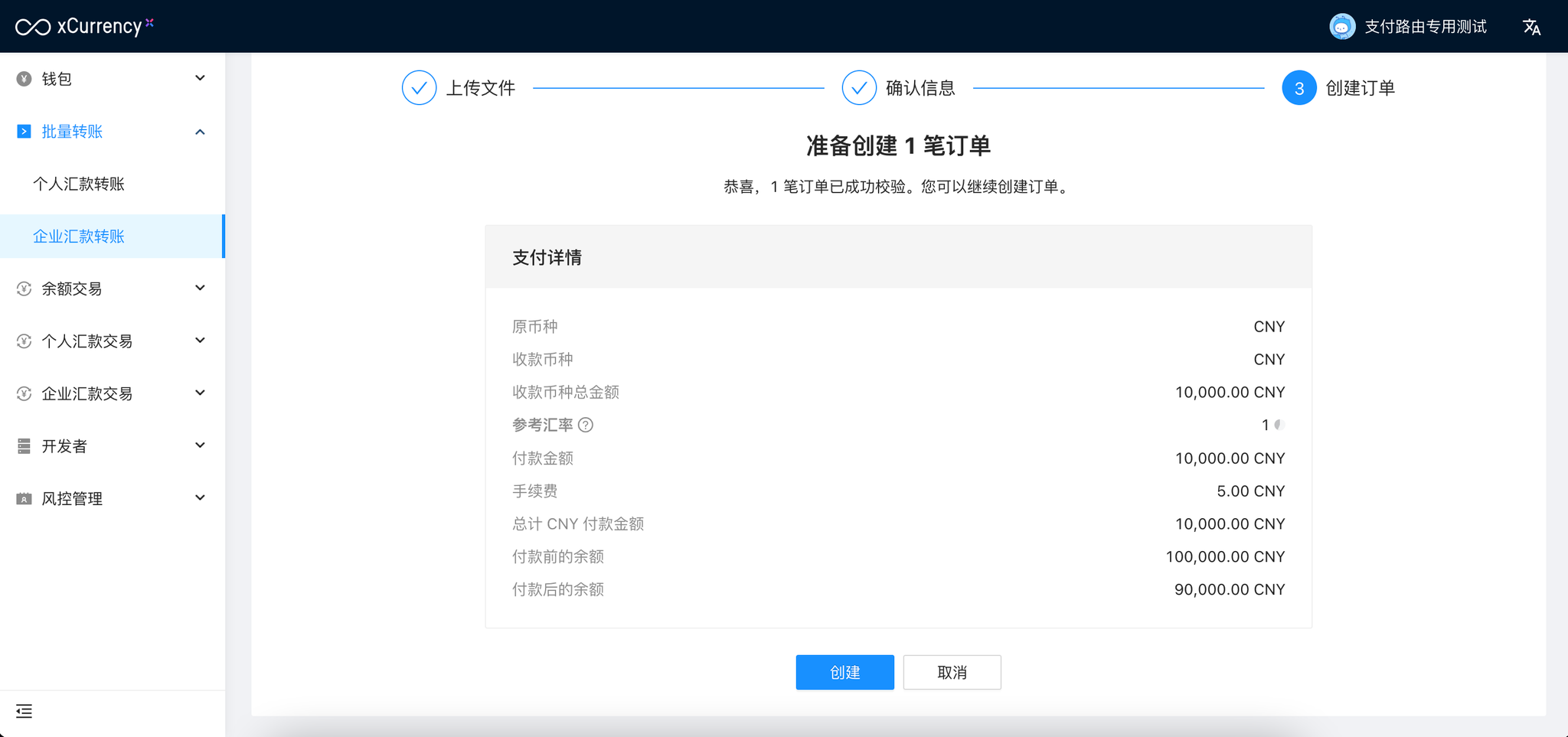Screen dimensions: 1568x737
Task: Open 个人汇款转账 submenu item
Action: click(x=79, y=184)
